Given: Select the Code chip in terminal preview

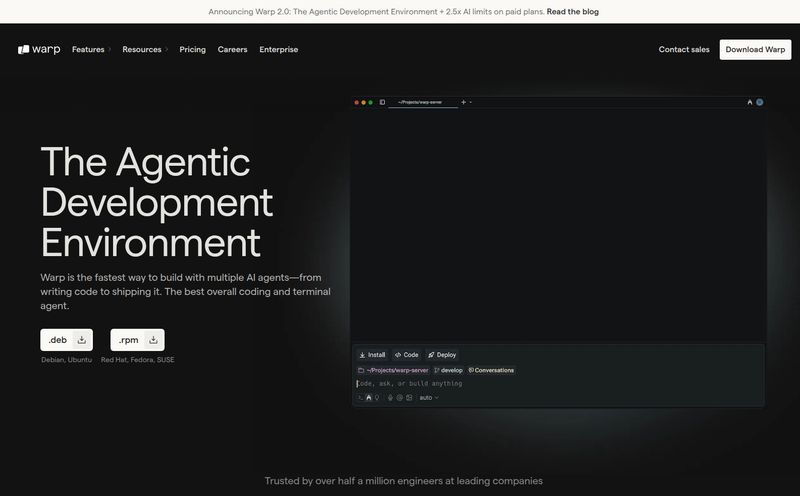Looking at the screenshot, I should (x=407, y=355).
